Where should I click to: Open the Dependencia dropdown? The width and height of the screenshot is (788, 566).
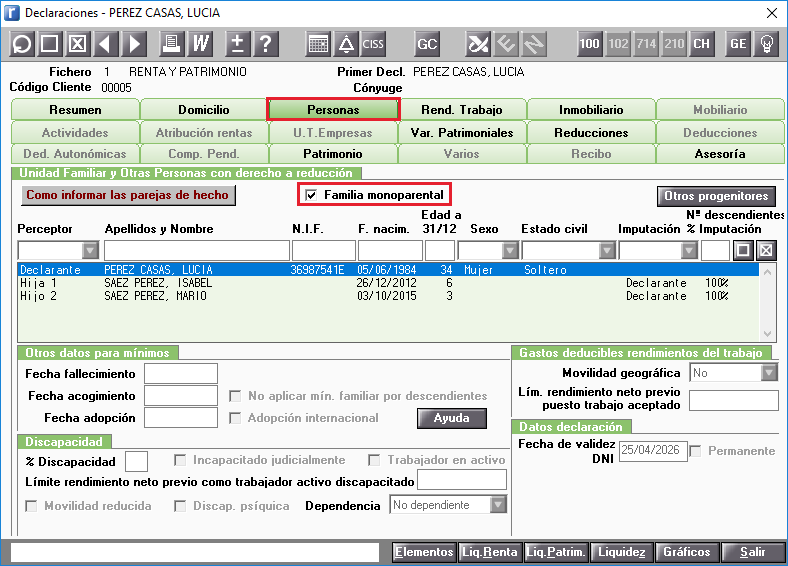(x=498, y=505)
